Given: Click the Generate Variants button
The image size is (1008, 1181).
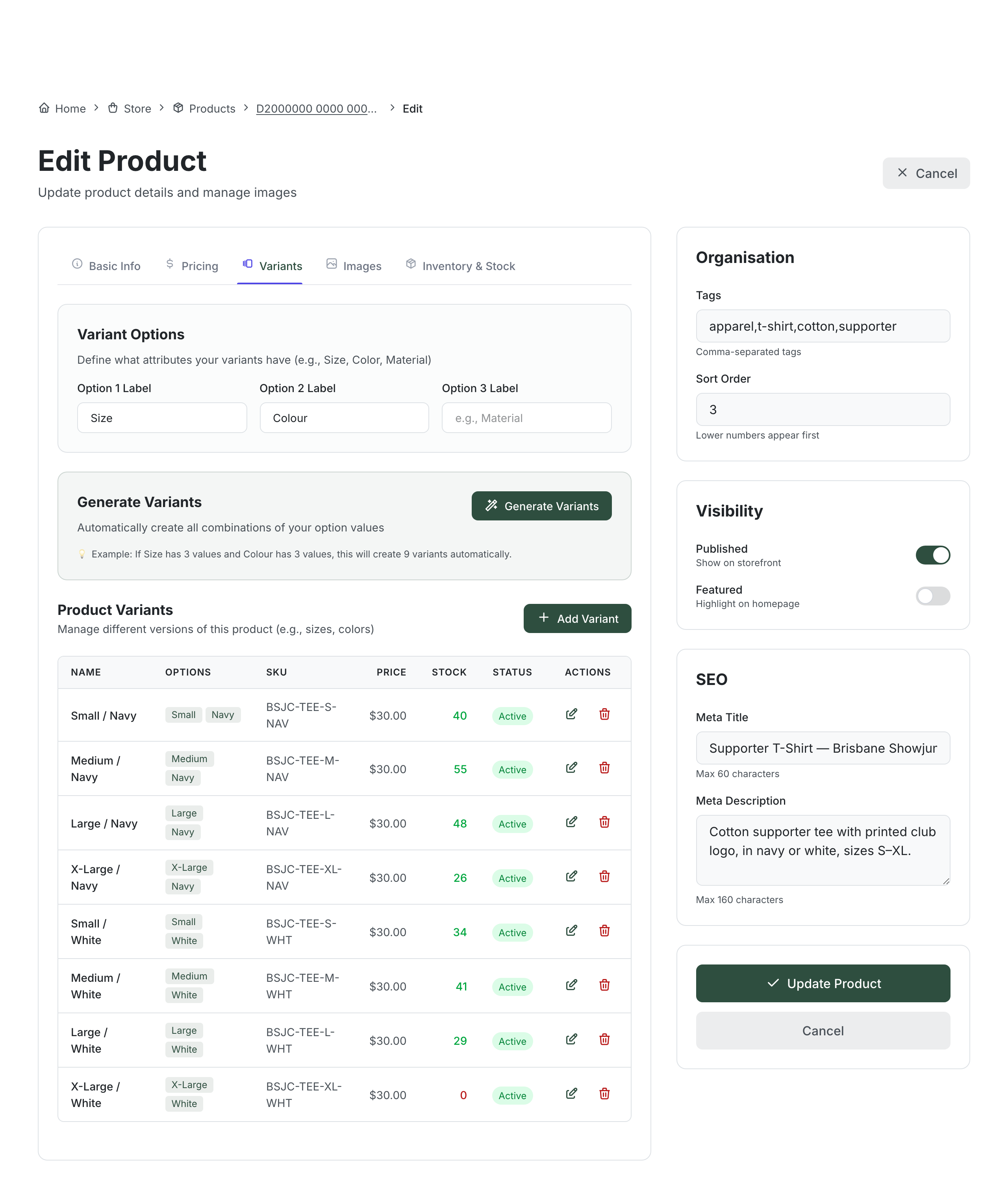Looking at the screenshot, I should point(541,505).
